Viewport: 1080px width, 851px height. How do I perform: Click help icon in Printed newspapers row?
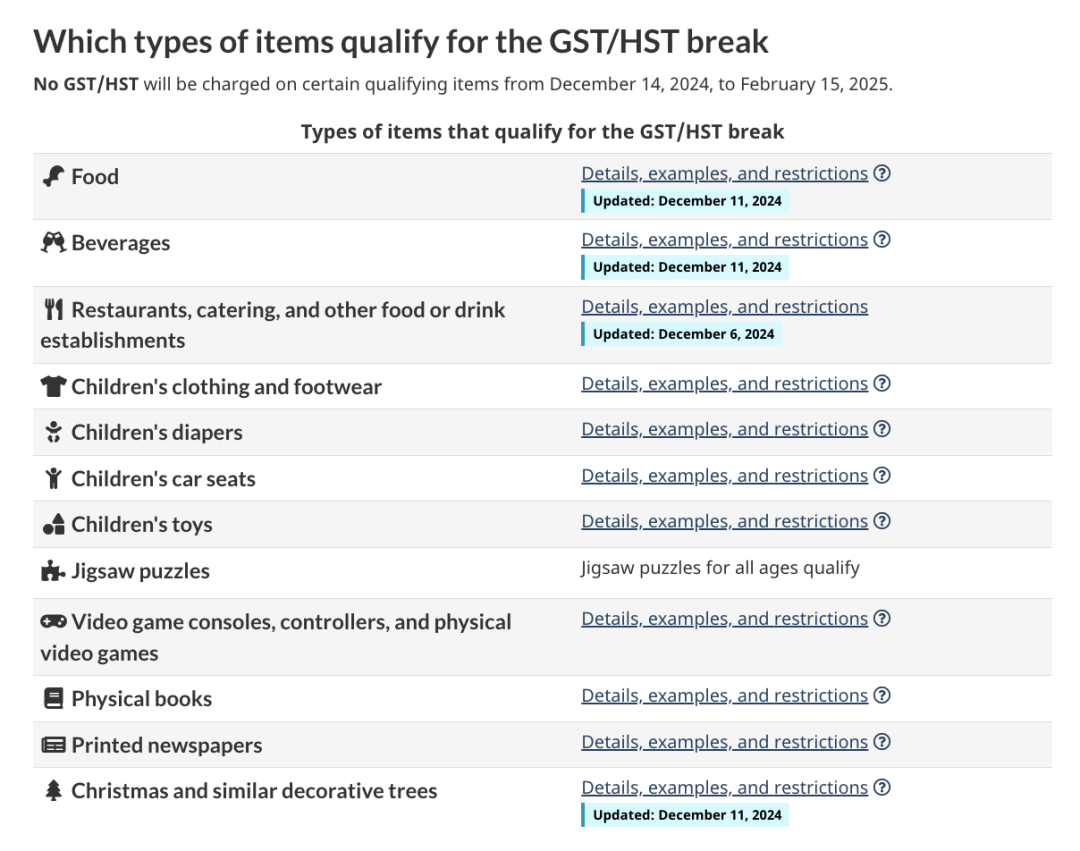coord(882,742)
